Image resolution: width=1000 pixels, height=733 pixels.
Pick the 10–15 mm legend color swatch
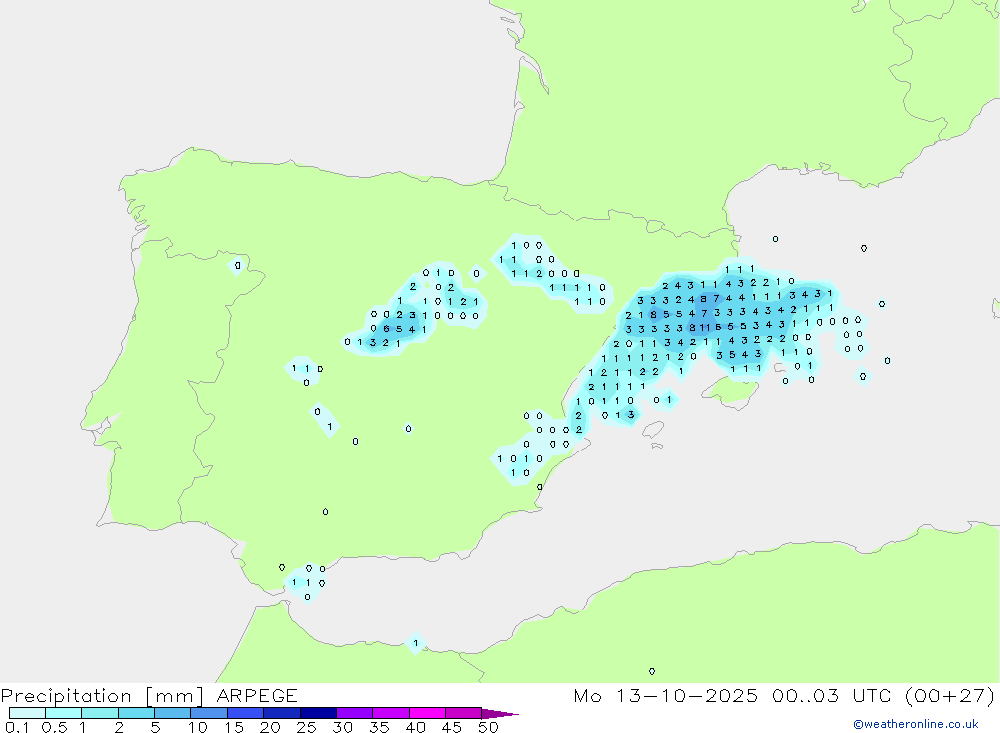(x=209, y=713)
